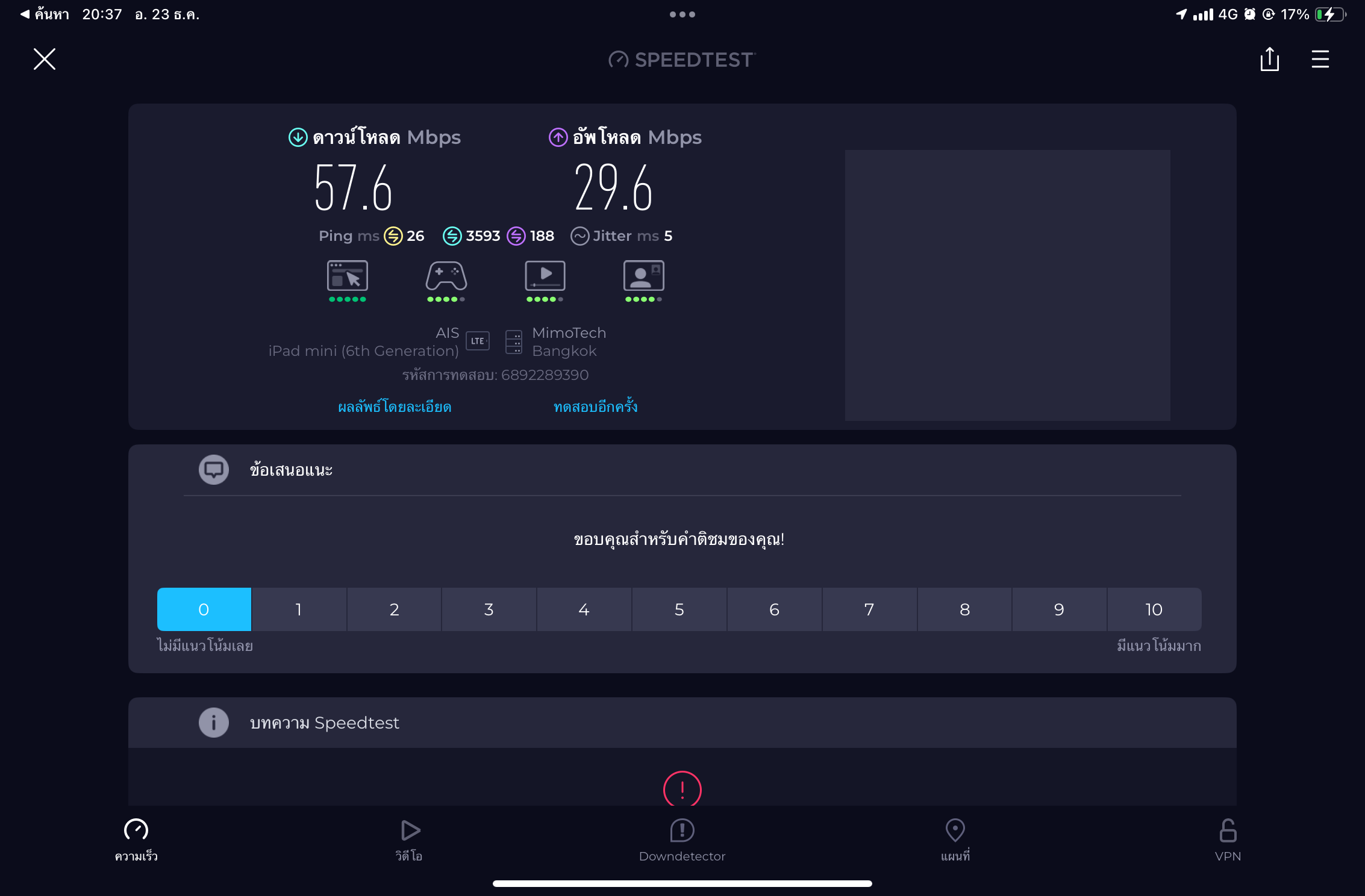Tap the red exclamation alert icon

tap(682, 789)
